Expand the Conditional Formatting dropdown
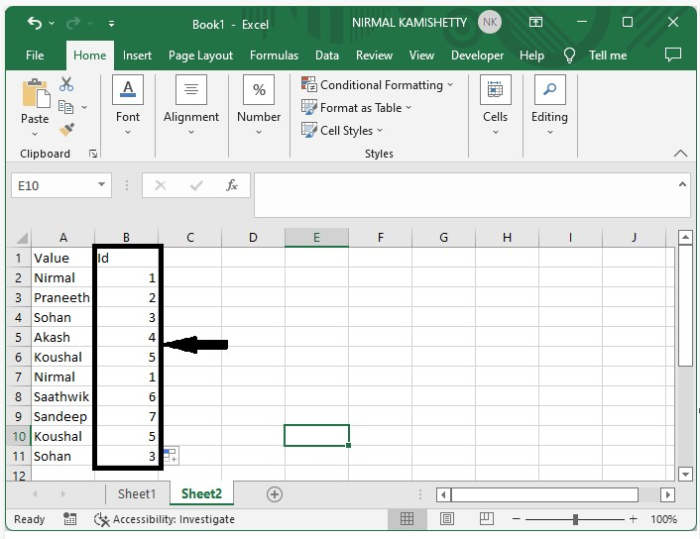 [x=378, y=85]
